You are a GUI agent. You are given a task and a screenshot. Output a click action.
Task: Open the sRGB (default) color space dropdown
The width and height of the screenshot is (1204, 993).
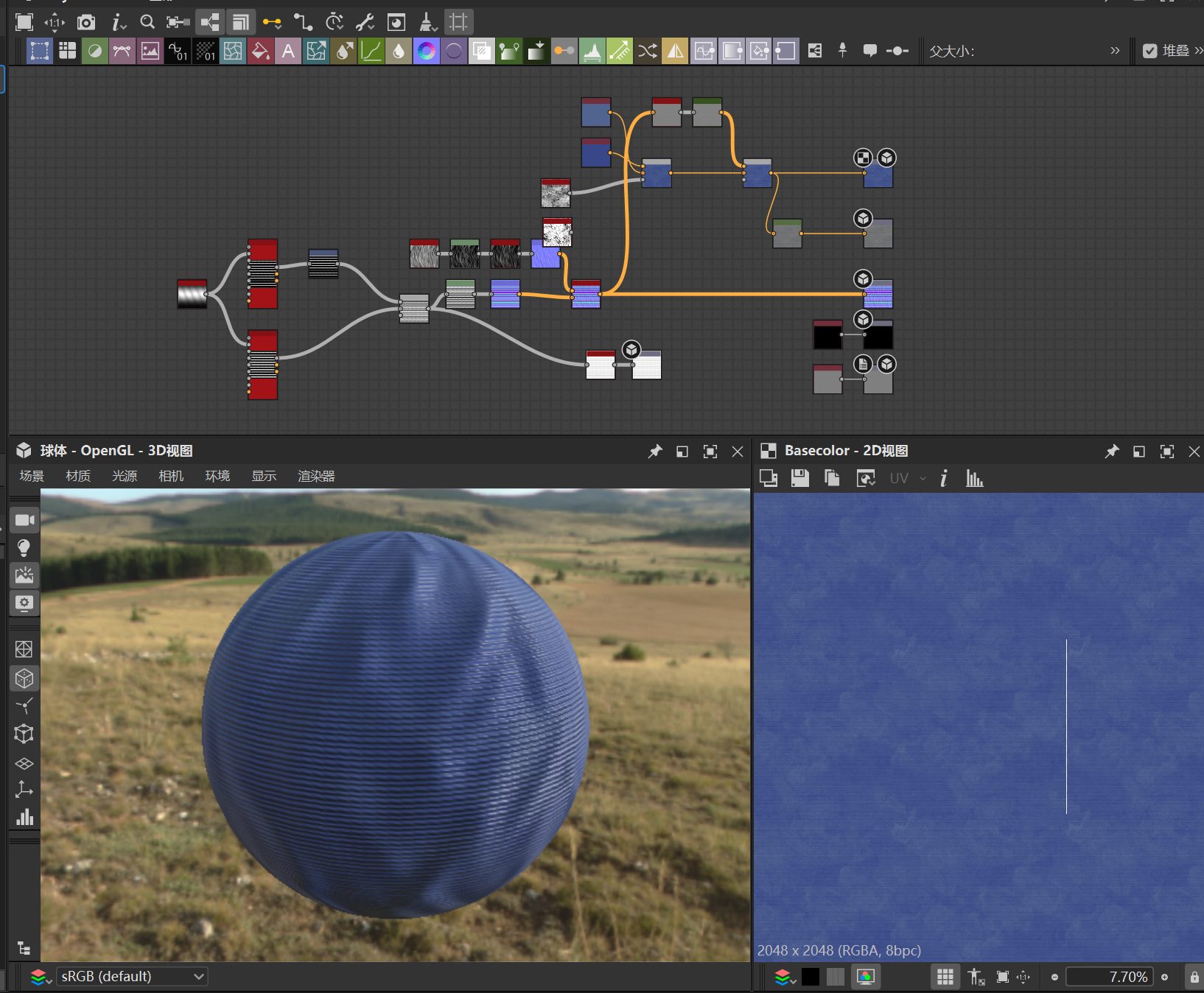point(133,976)
